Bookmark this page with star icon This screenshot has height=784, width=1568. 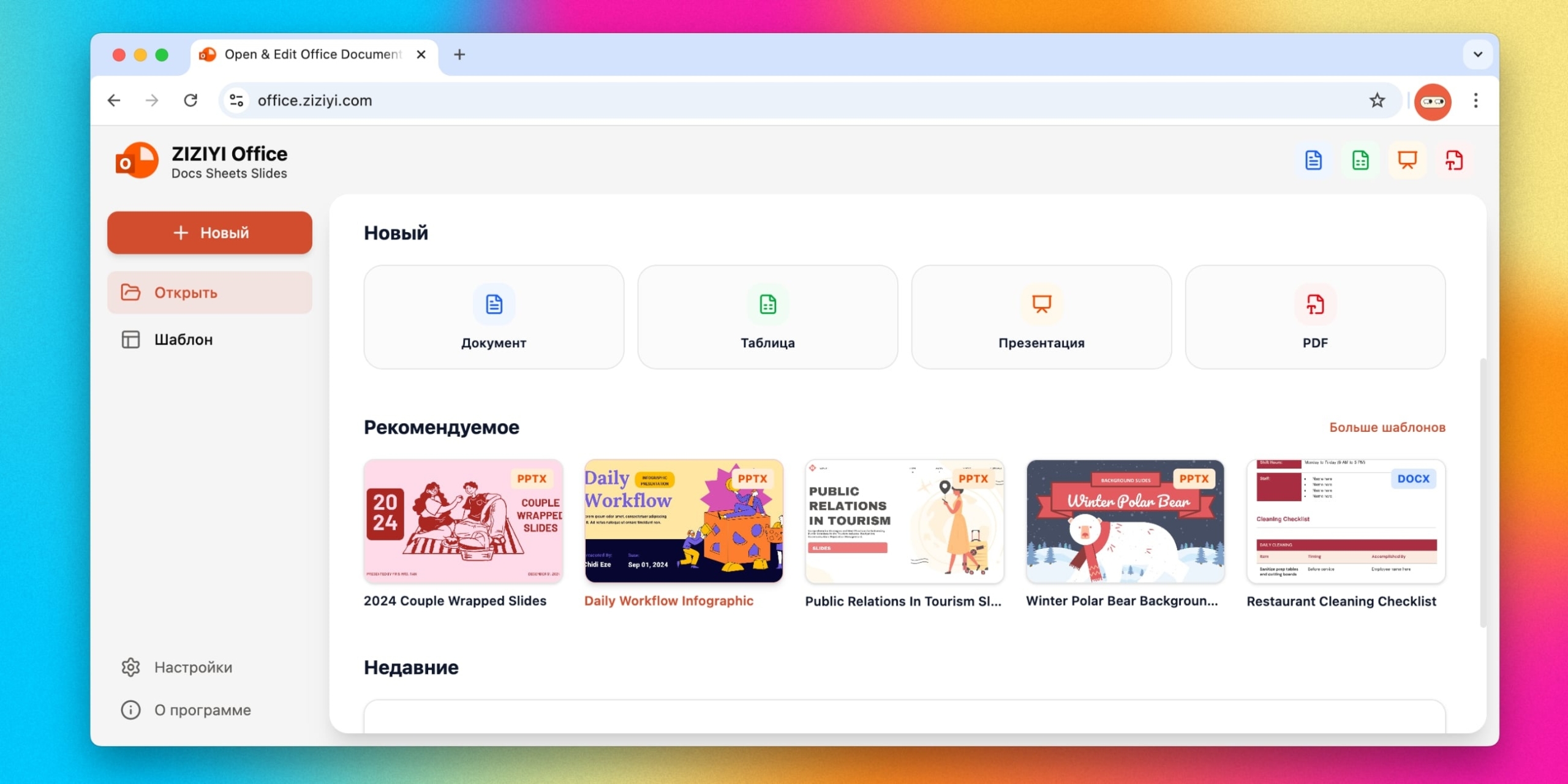click(1377, 100)
